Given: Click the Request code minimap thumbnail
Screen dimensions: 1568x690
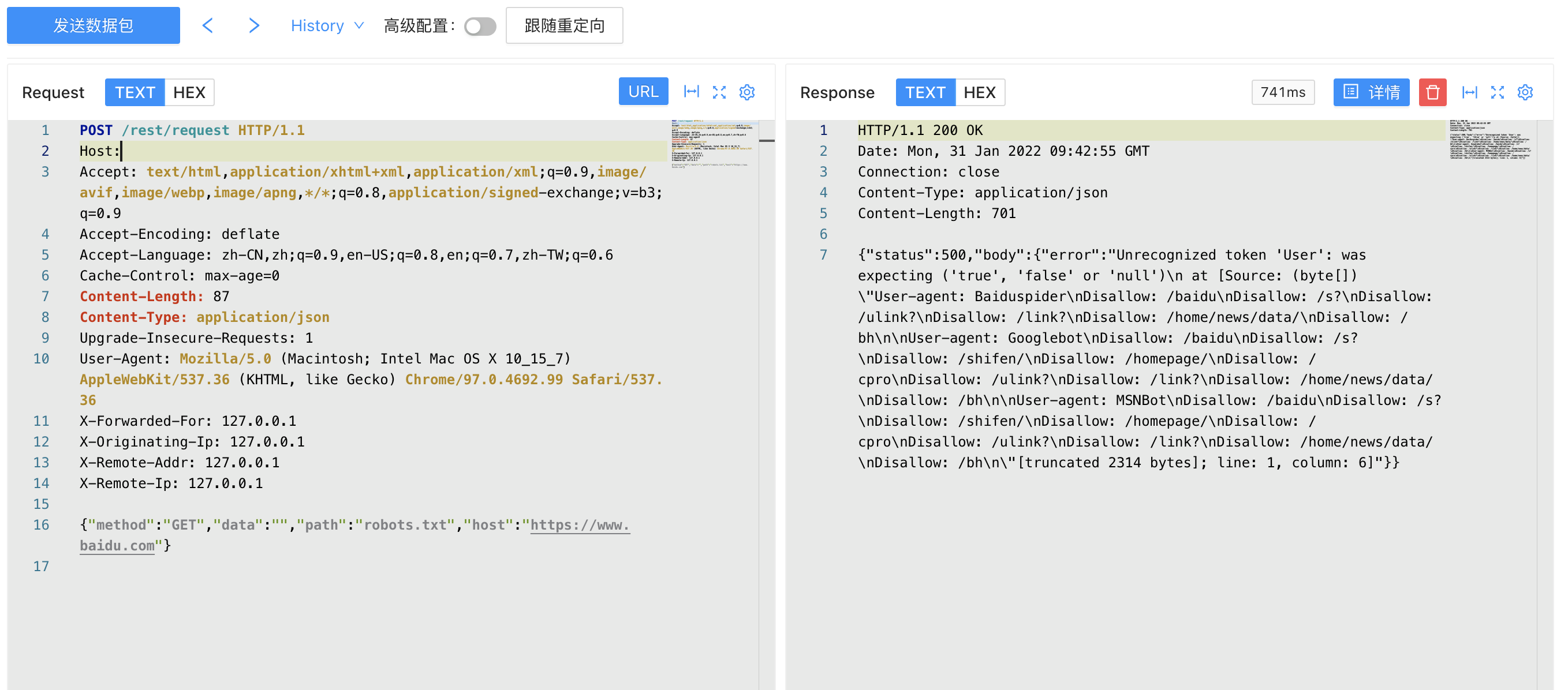Looking at the screenshot, I should coord(712,144).
